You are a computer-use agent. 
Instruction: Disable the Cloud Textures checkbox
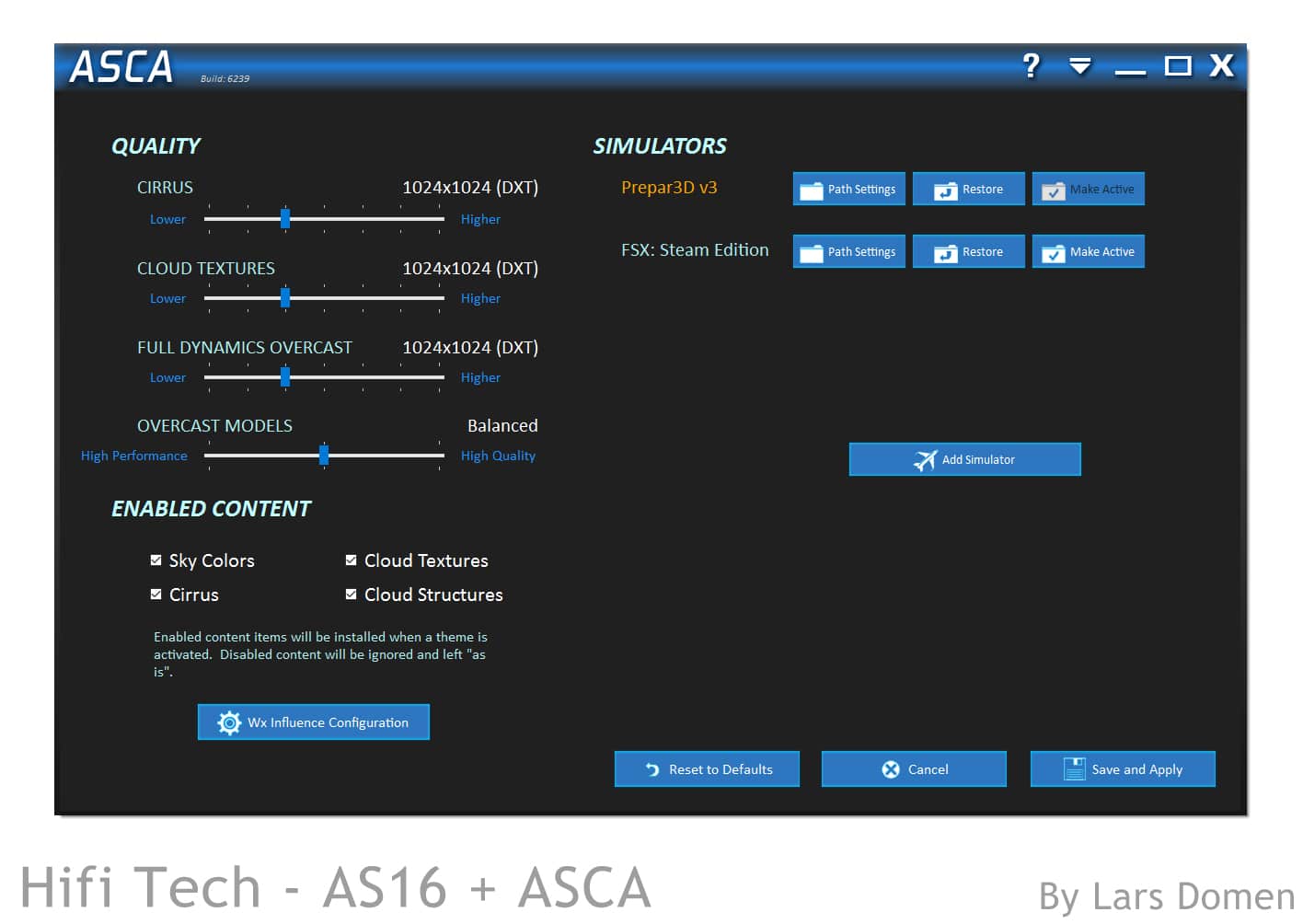pyautogui.click(x=351, y=560)
